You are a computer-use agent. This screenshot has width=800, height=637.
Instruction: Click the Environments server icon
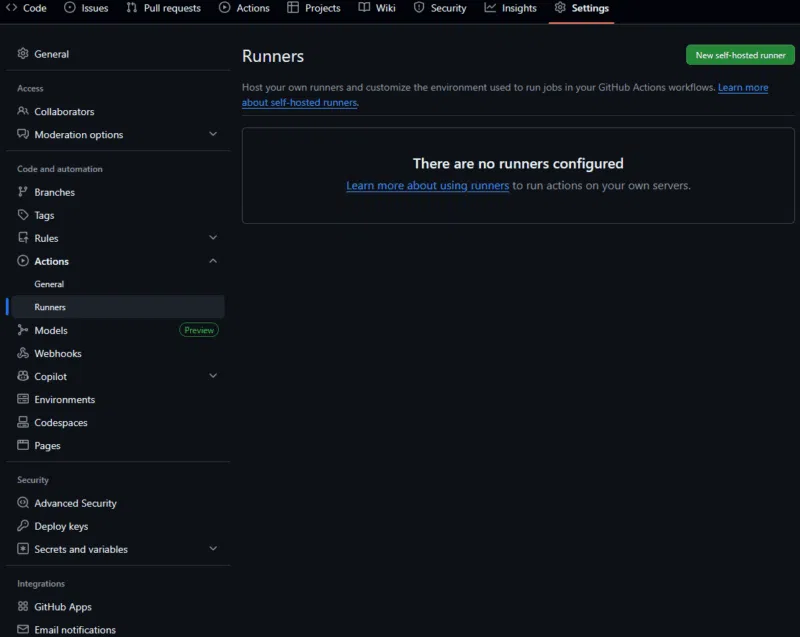pyautogui.click(x=23, y=399)
